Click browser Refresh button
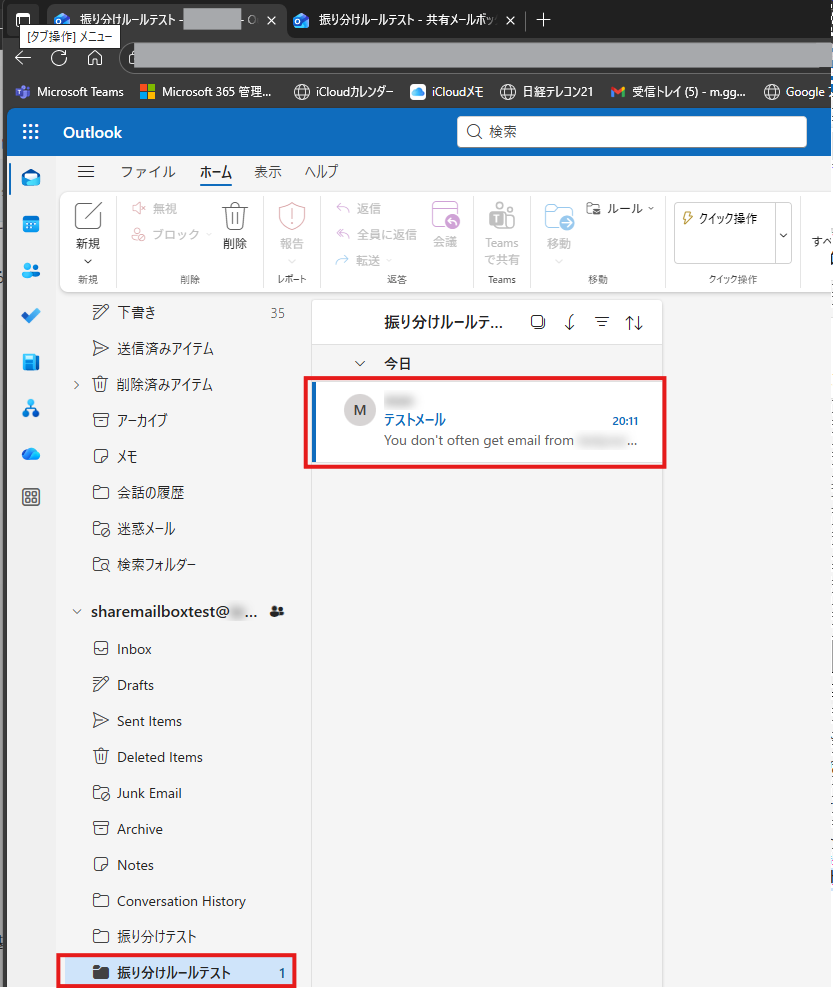This screenshot has height=988, width=833. 59,58
